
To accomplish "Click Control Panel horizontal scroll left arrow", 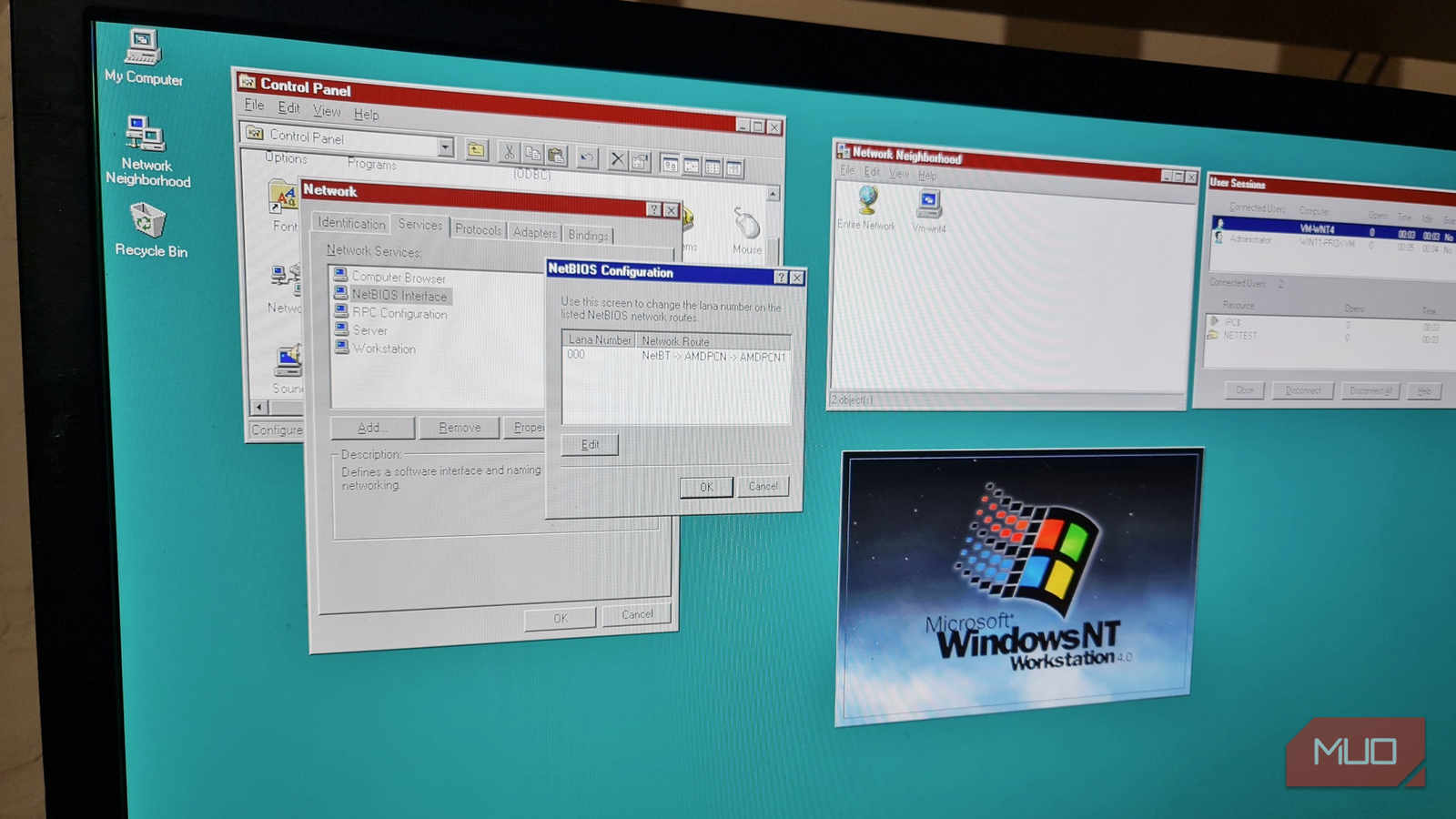I will click(x=259, y=407).
